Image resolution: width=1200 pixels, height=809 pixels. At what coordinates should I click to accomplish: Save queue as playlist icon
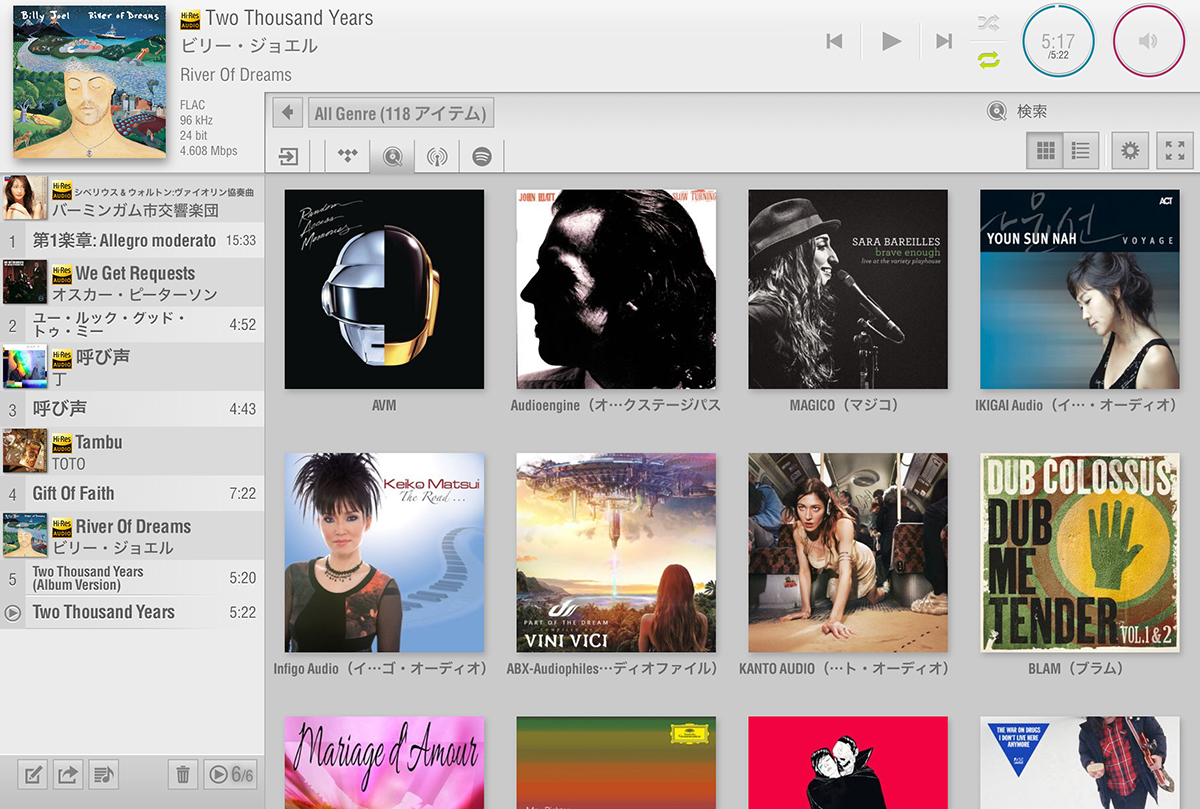tap(102, 773)
